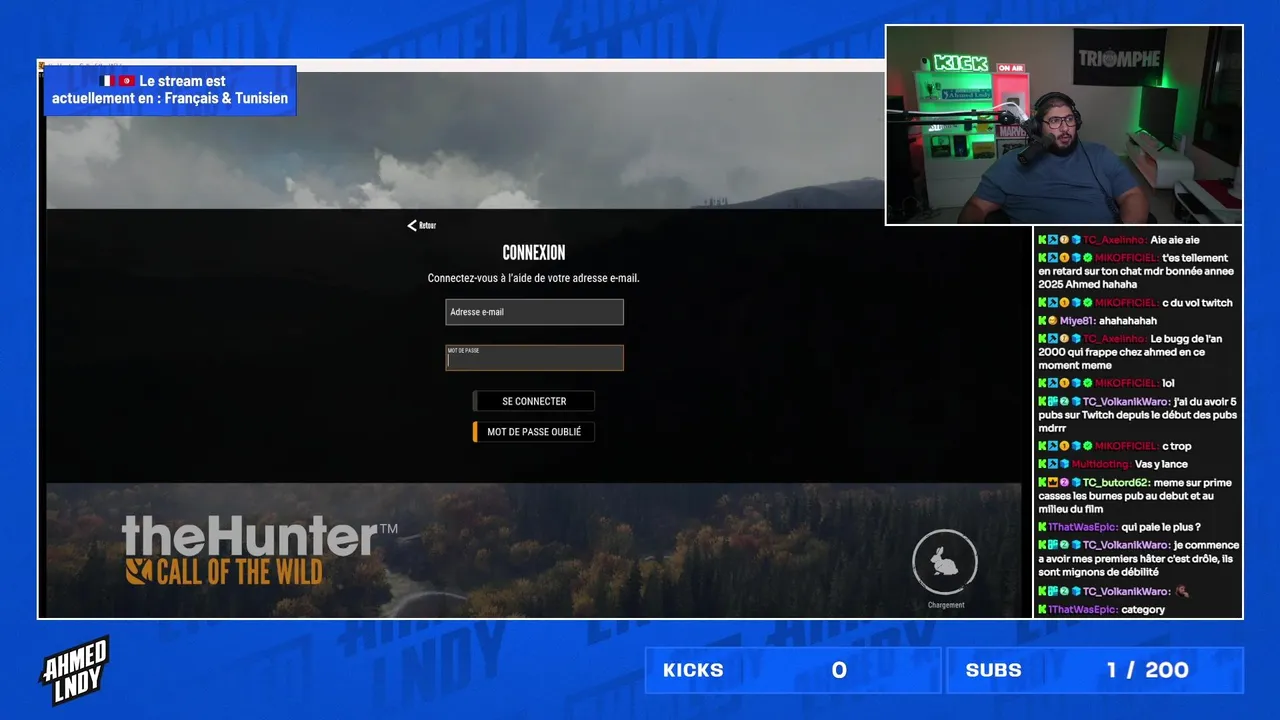Viewport: 1280px width, 720px height.
Task: Click the CONNEXION heading
Action: click(x=534, y=253)
